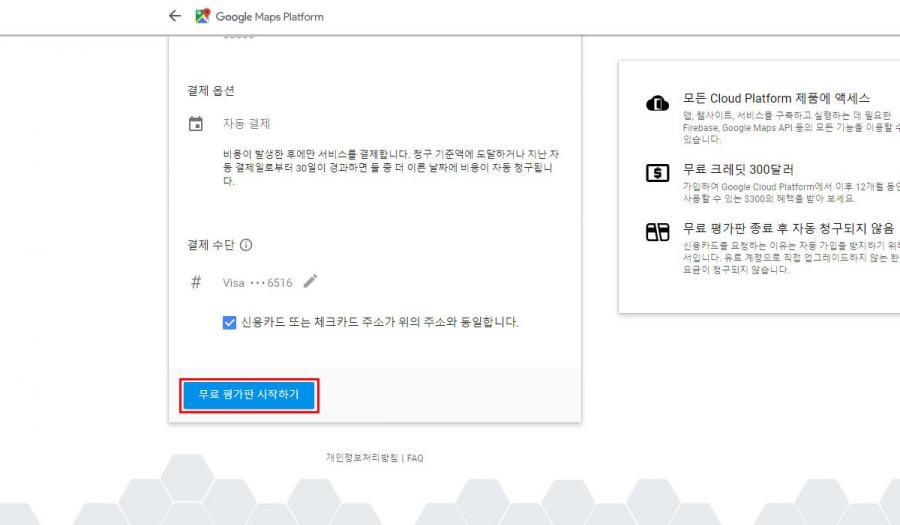Open the info icon next to 결제 수단

(x=246, y=245)
